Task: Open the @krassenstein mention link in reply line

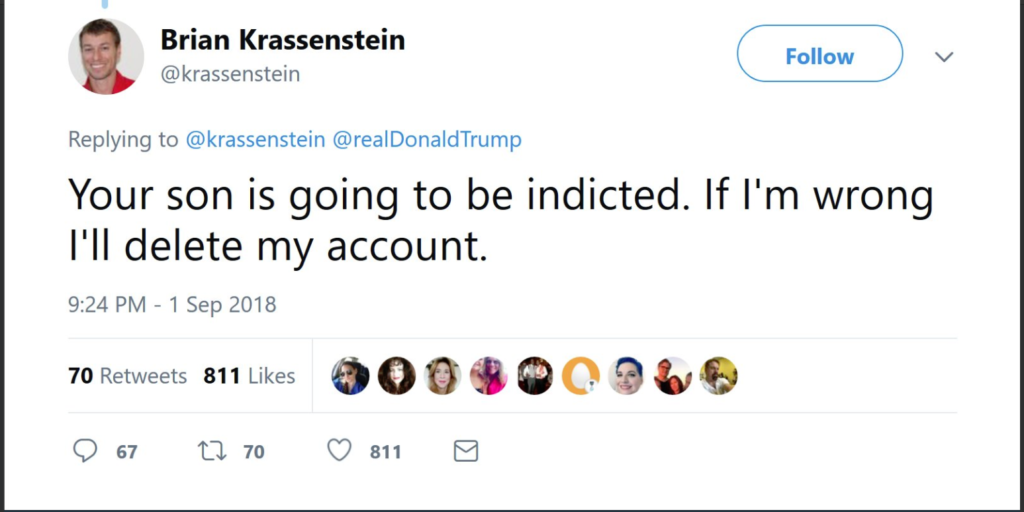Action: coord(255,140)
